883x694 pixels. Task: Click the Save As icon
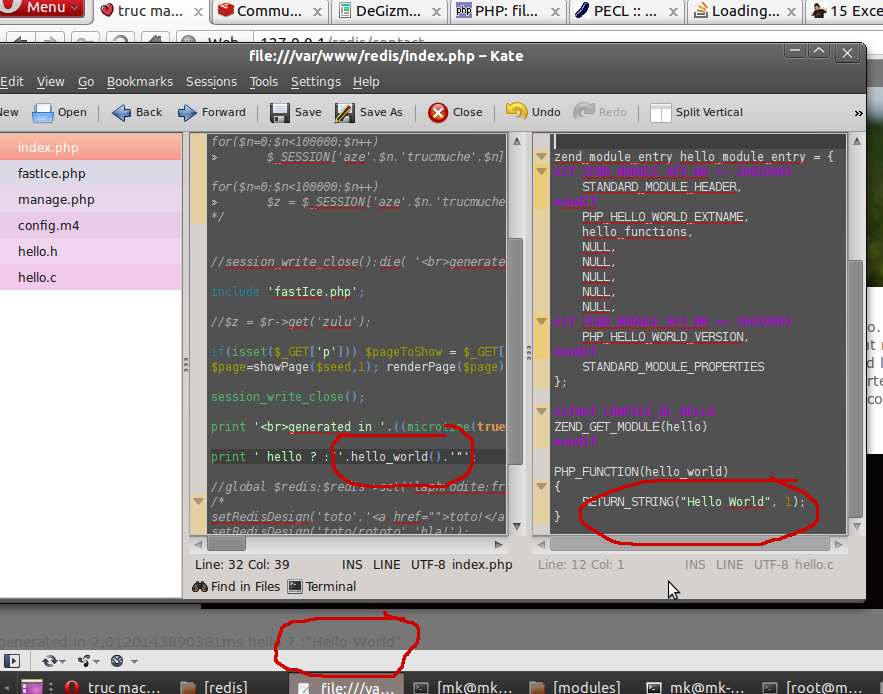tap(345, 112)
